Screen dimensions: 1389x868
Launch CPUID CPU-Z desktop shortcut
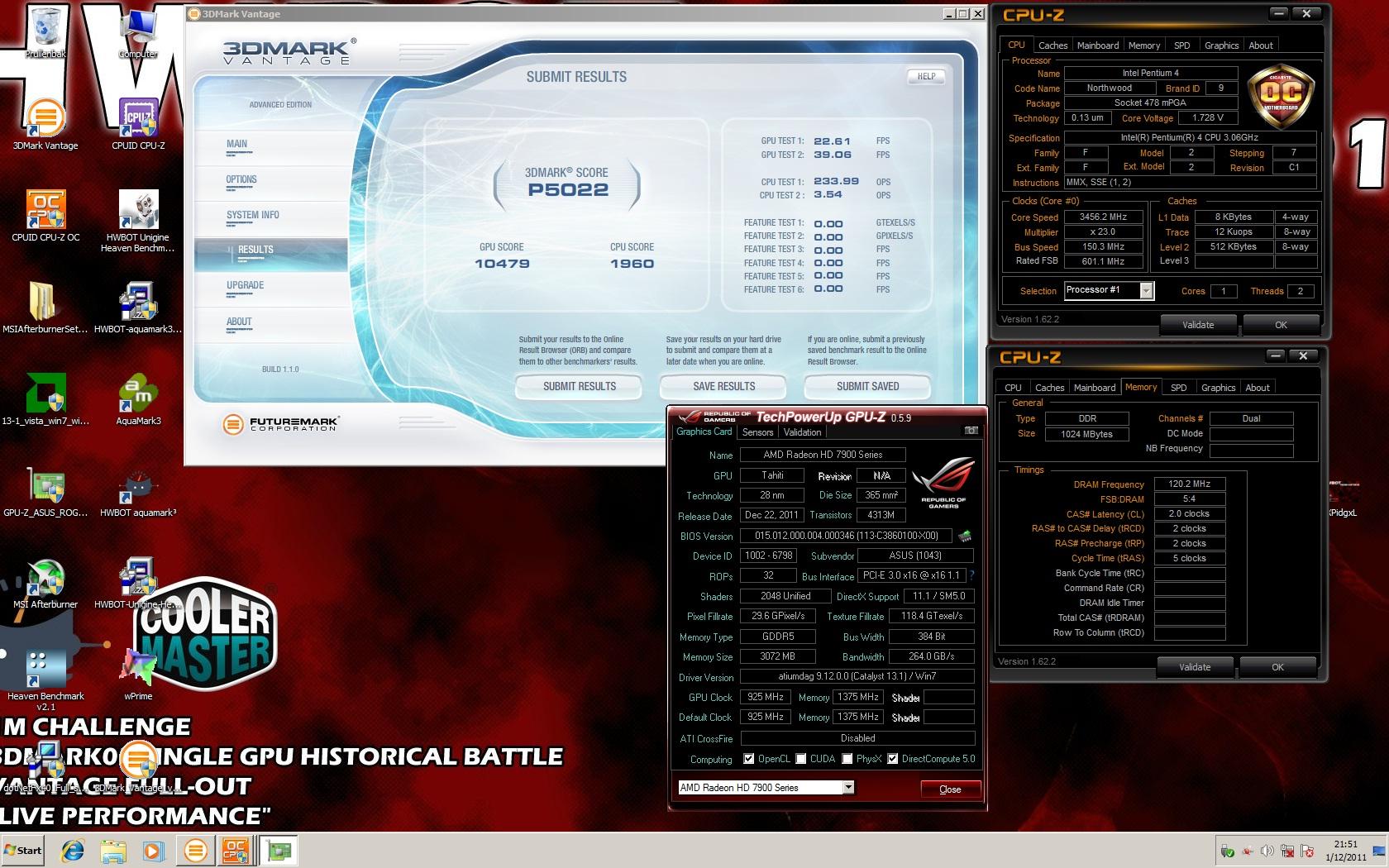[x=138, y=124]
